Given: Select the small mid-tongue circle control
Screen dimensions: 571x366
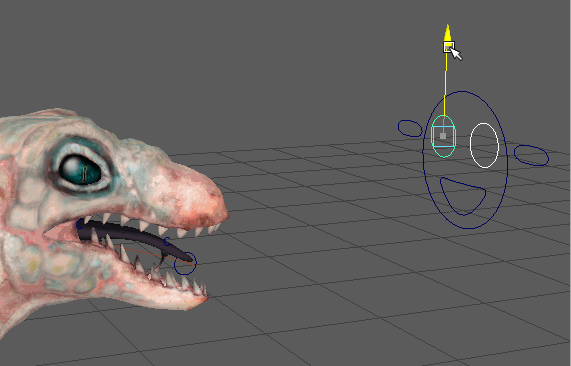Looking at the screenshot, I should point(167,241).
